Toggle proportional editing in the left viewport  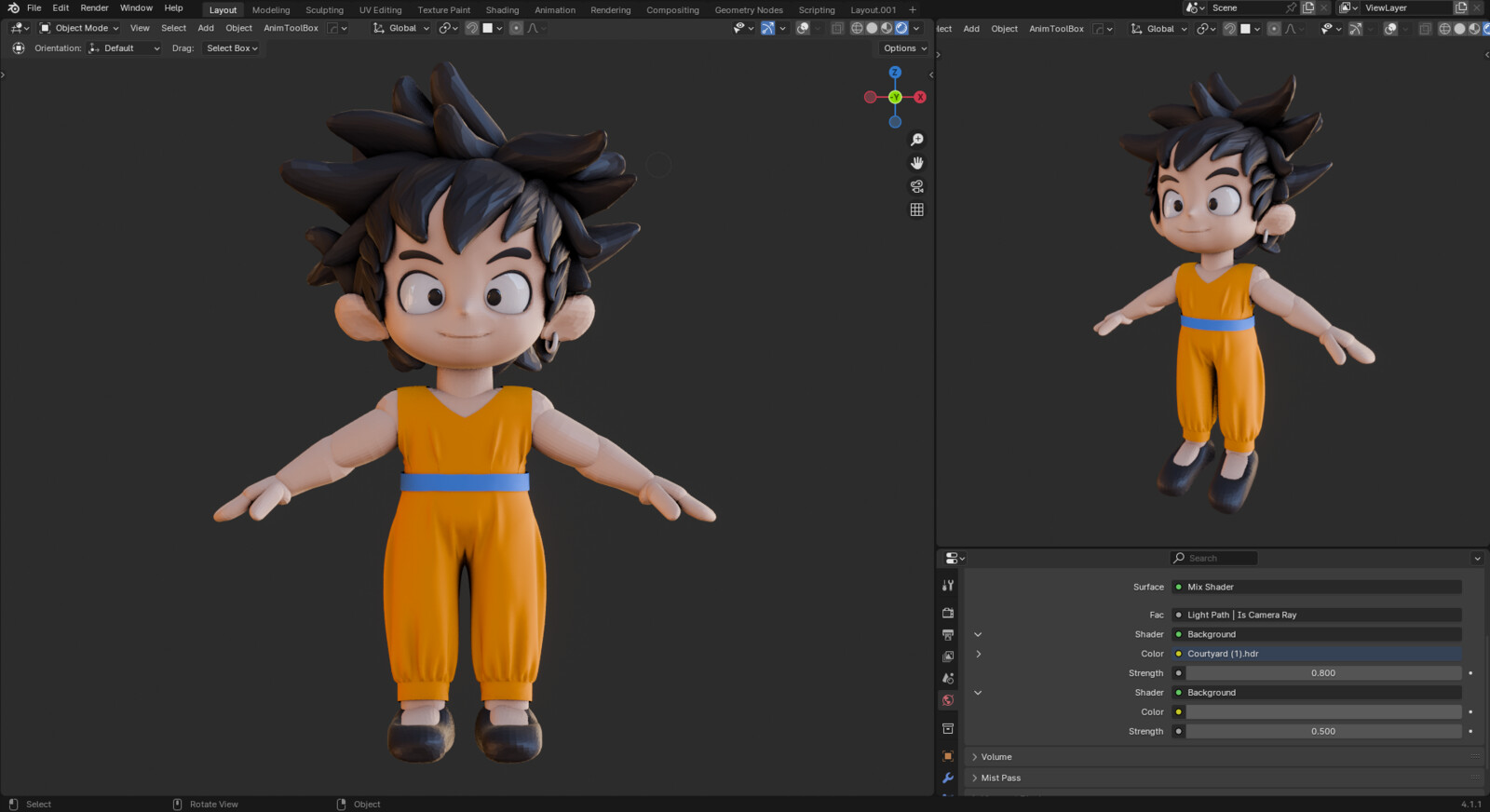(x=516, y=28)
